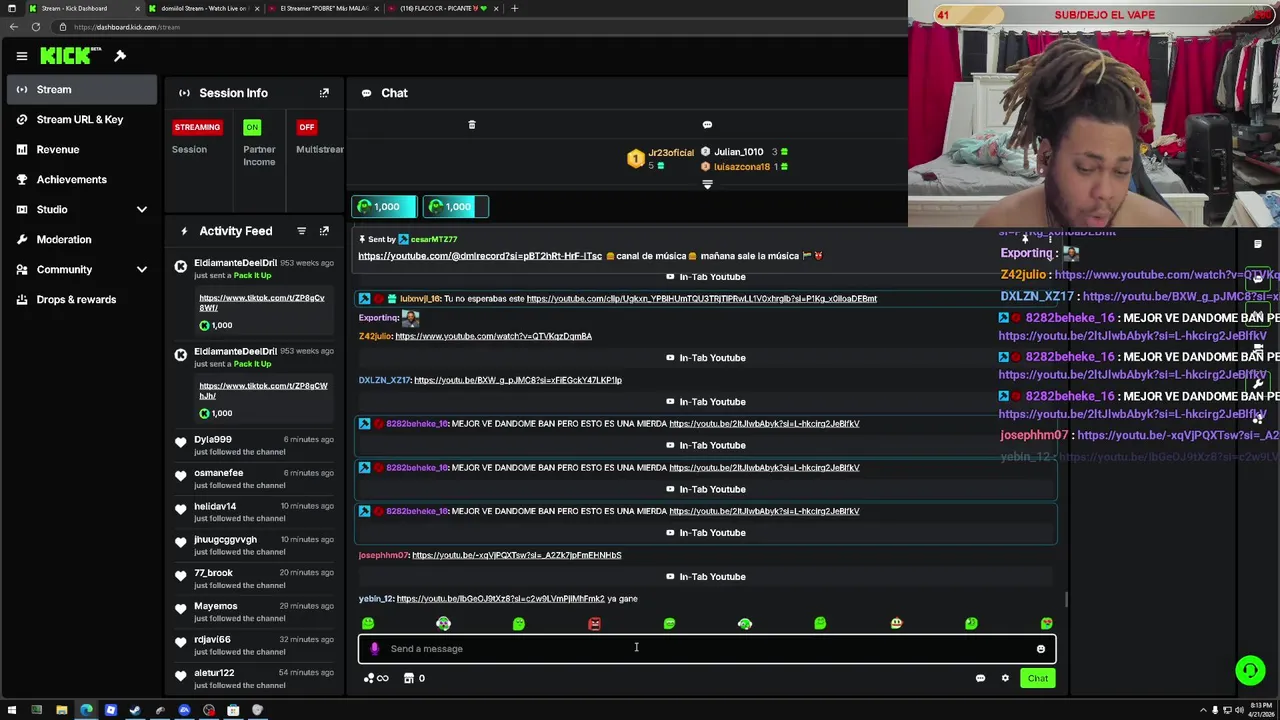Click the Send a message input field
Screen dimensions: 1280x720
tap(706, 649)
